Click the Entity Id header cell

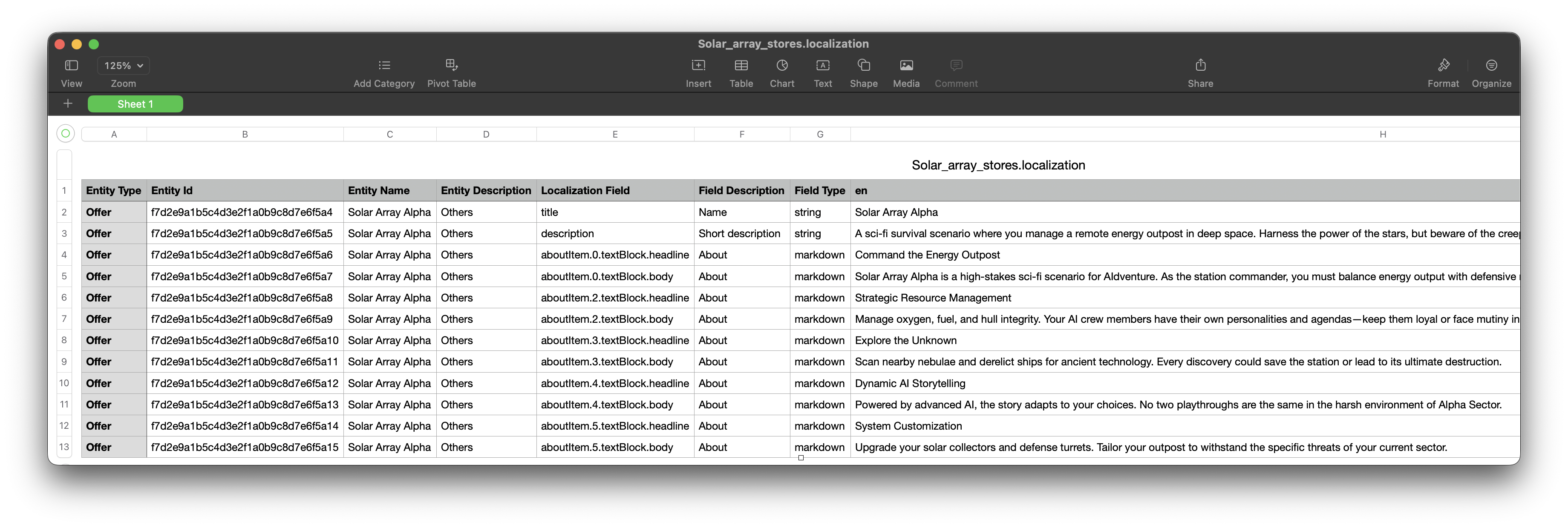(245, 190)
